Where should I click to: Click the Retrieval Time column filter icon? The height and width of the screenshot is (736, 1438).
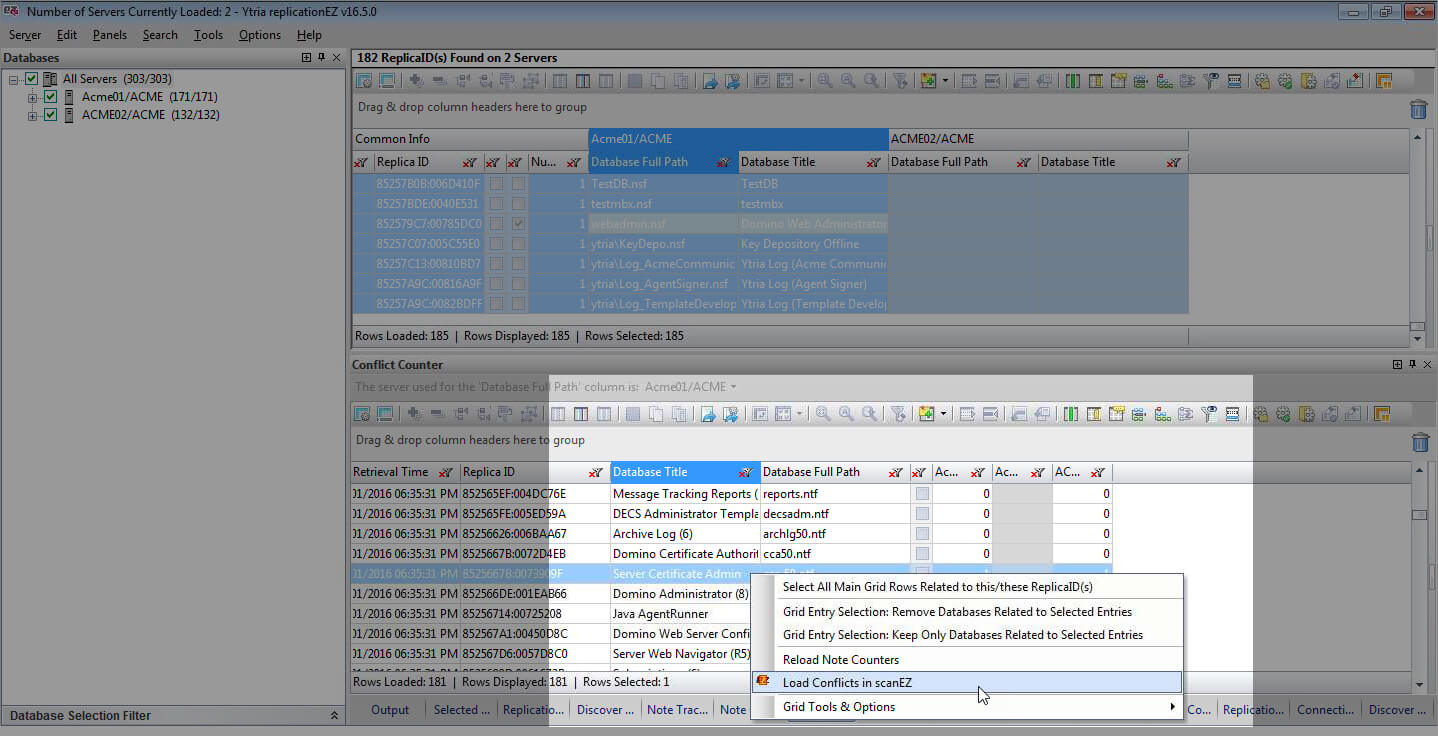445,472
